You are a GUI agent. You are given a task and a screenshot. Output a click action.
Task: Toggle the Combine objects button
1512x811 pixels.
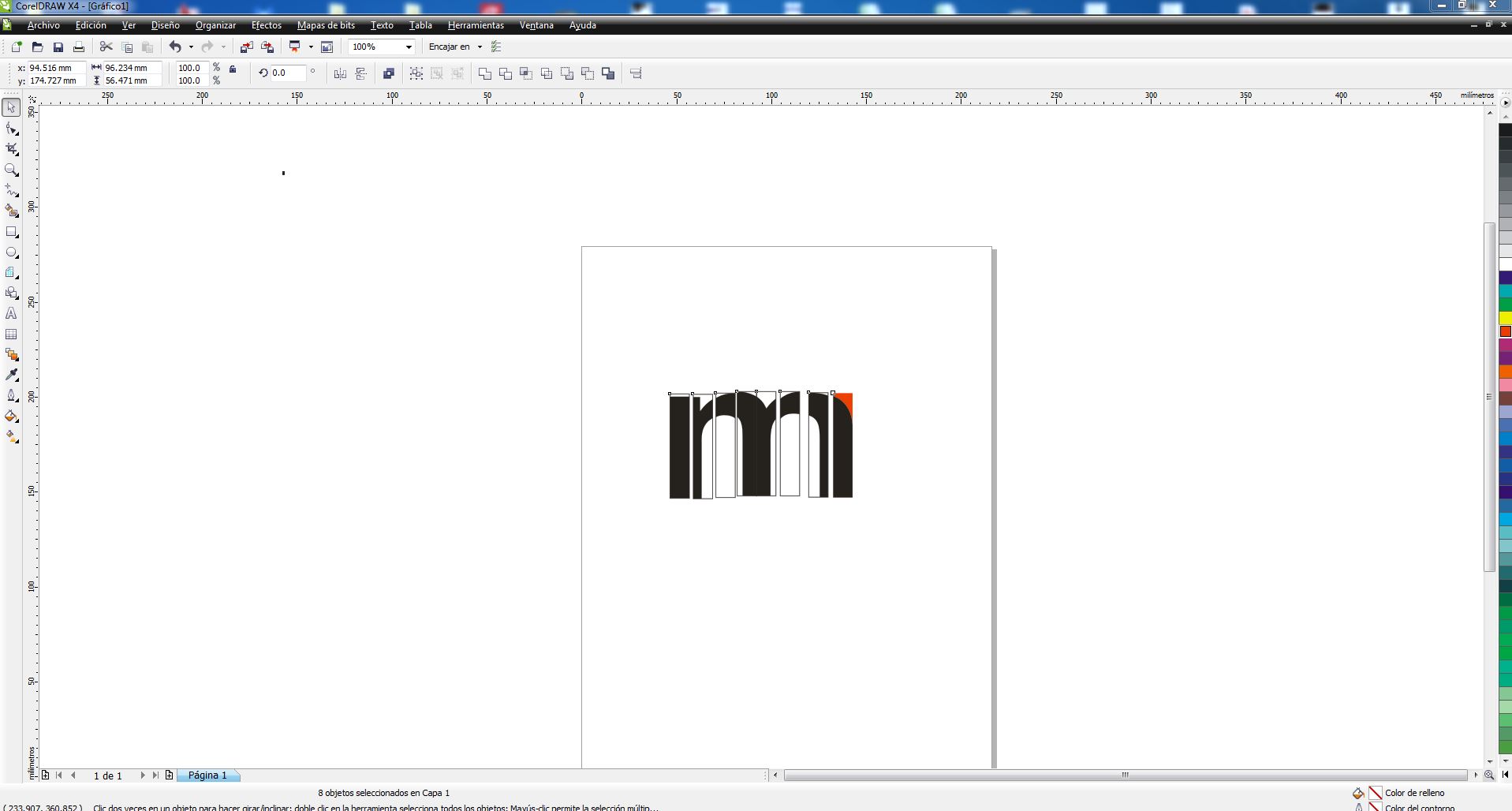(388, 73)
